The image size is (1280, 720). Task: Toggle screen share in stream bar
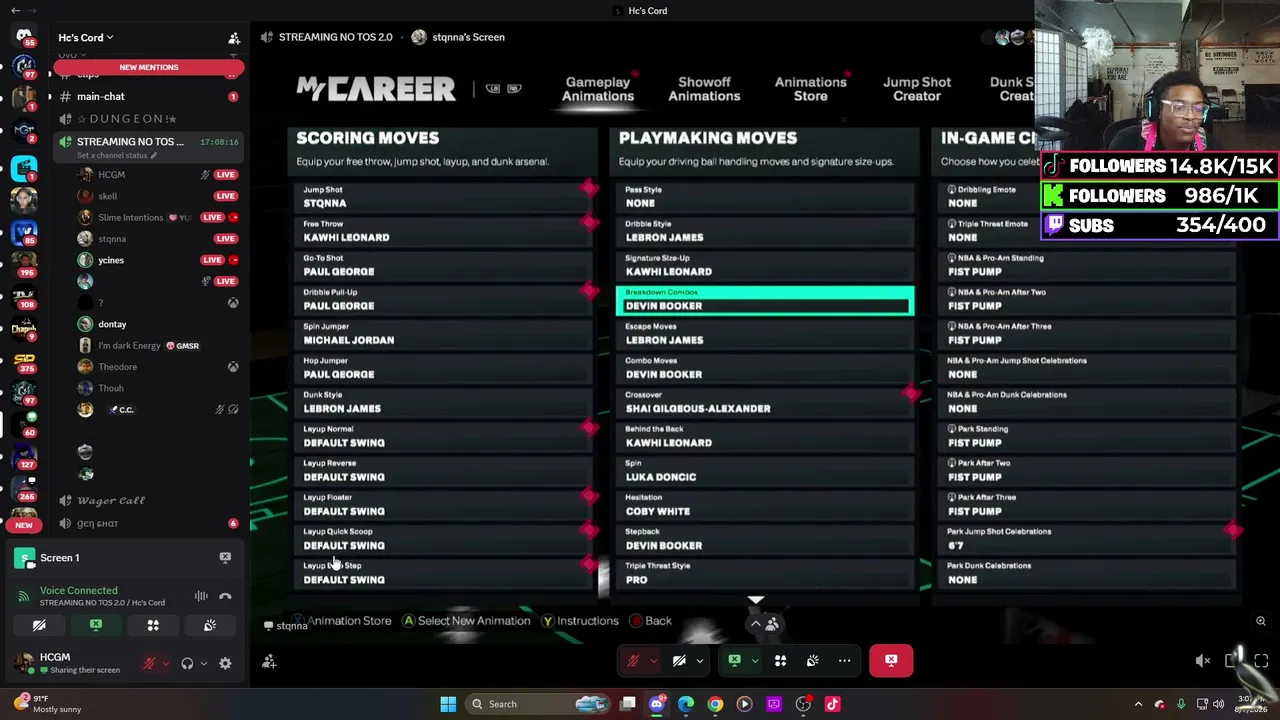(735, 661)
